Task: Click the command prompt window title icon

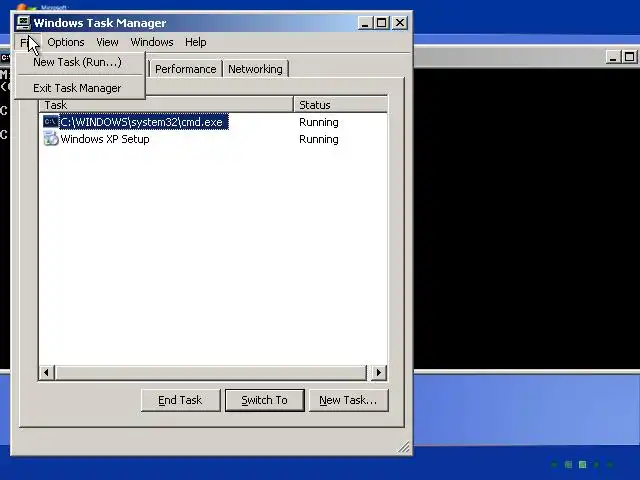Action: 4,58
